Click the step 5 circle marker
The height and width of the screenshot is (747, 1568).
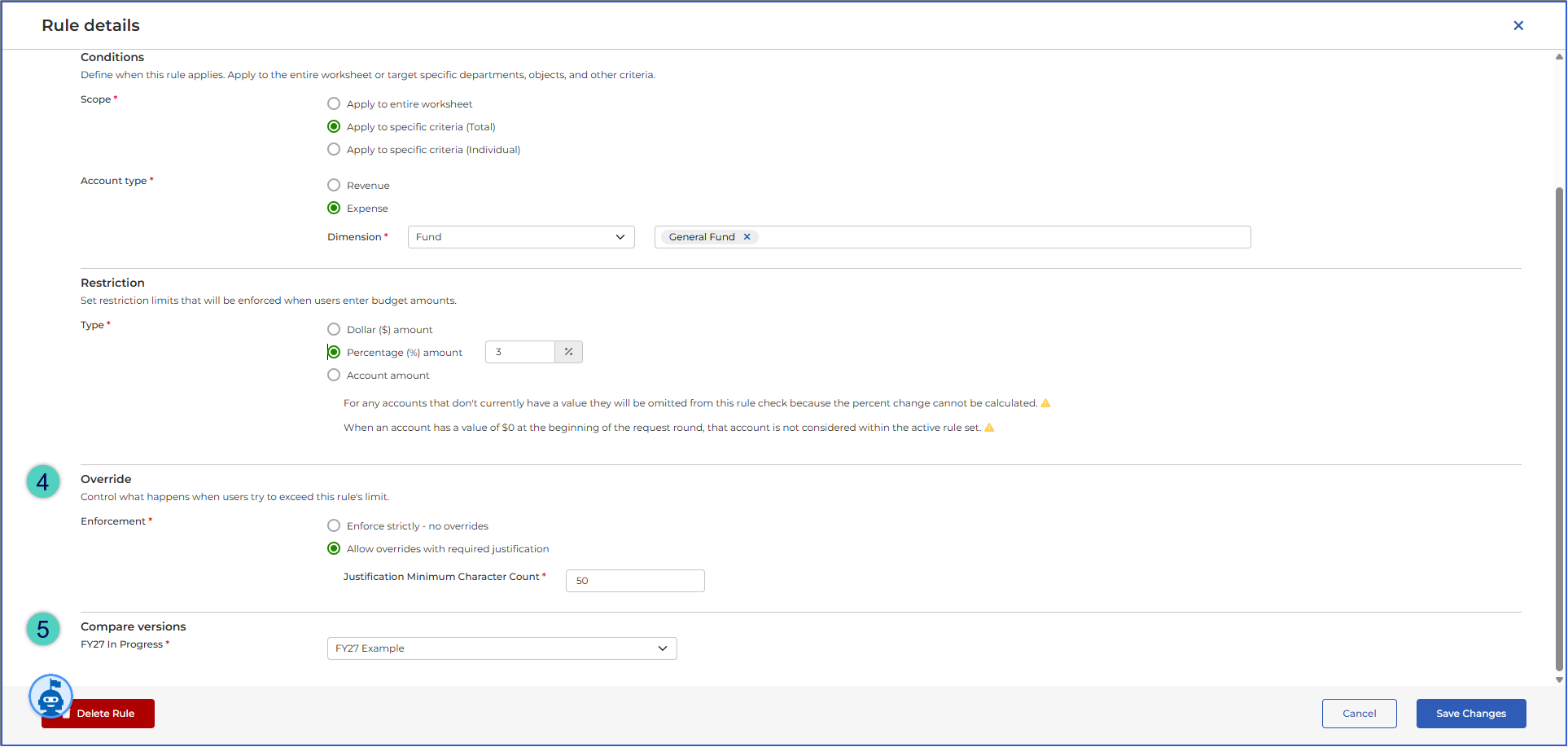pyautogui.click(x=43, y=629)
